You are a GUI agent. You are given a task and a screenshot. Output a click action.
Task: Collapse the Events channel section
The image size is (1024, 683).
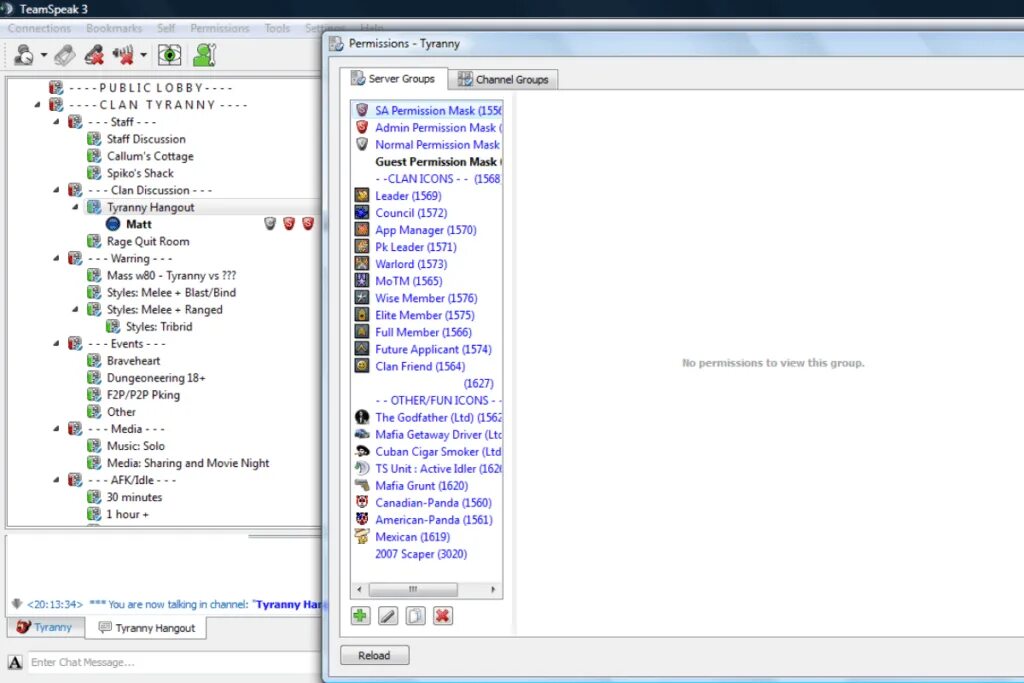(x=56, y=343)
